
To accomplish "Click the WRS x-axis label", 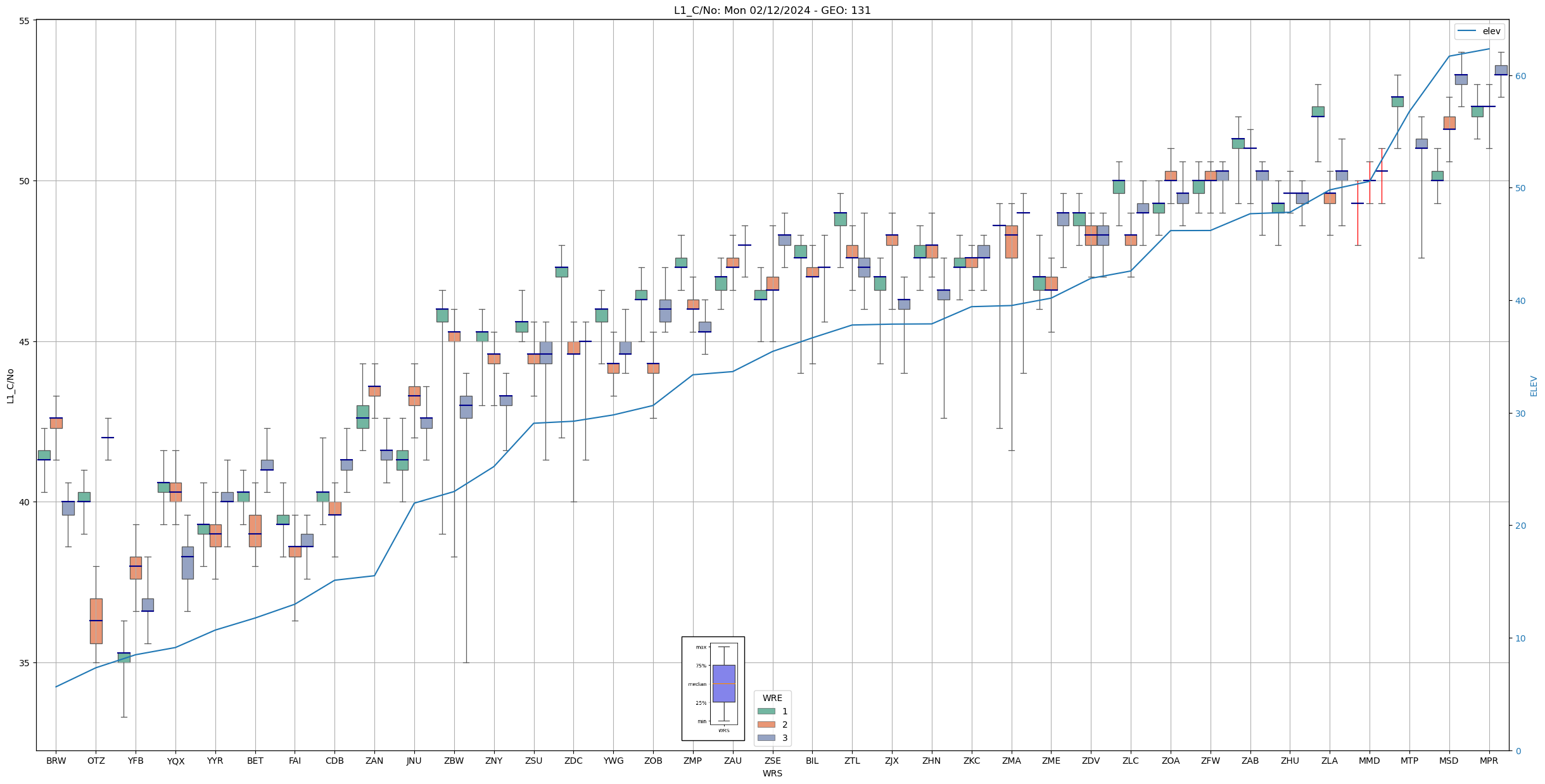I will pos(772,773).
